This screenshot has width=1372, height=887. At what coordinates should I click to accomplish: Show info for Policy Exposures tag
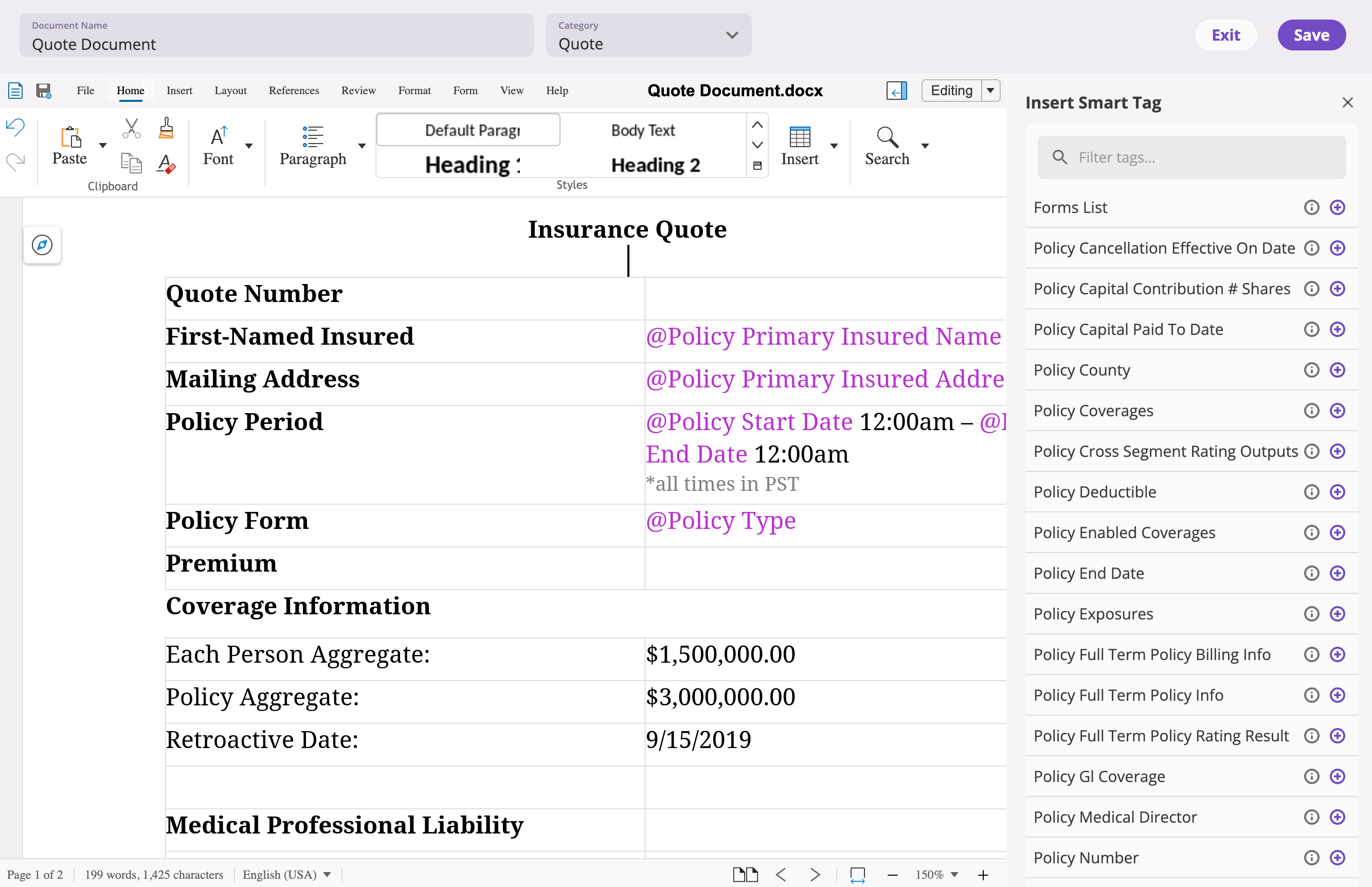pyautogui.click(x=1311, y=614)
